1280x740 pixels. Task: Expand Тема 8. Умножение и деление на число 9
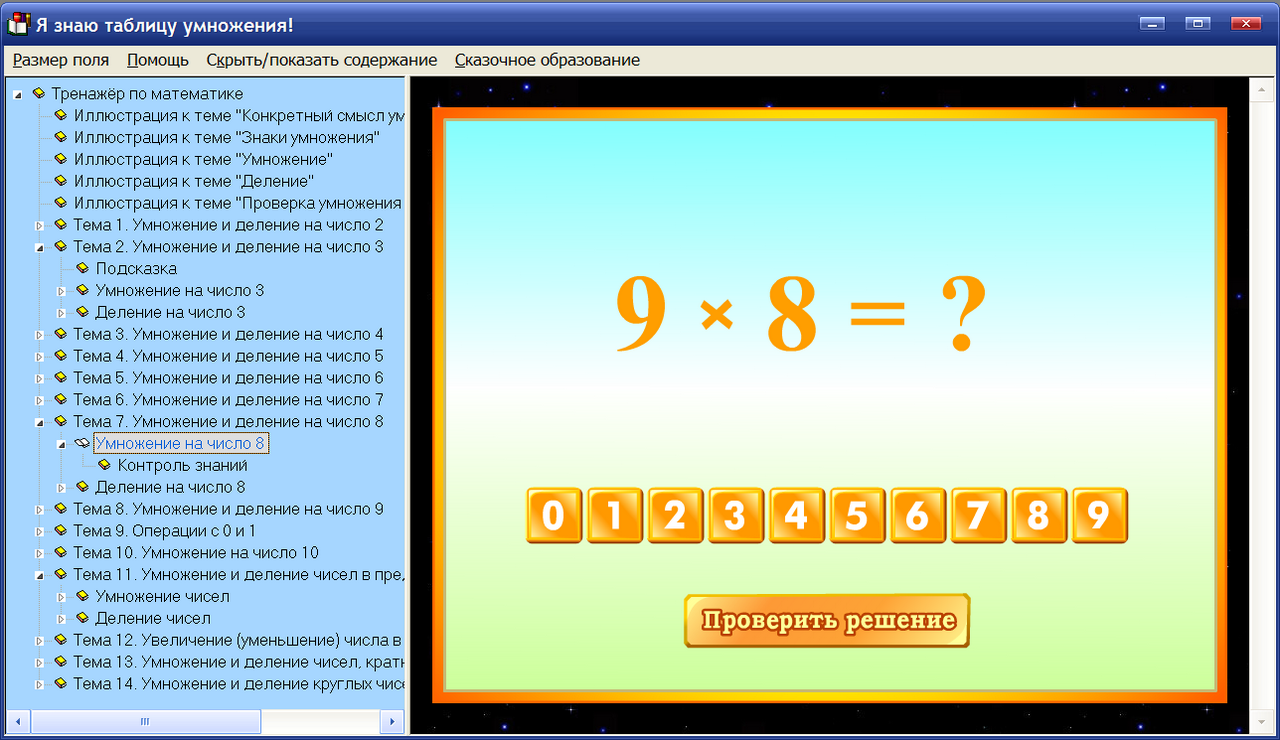click(40, 510)
